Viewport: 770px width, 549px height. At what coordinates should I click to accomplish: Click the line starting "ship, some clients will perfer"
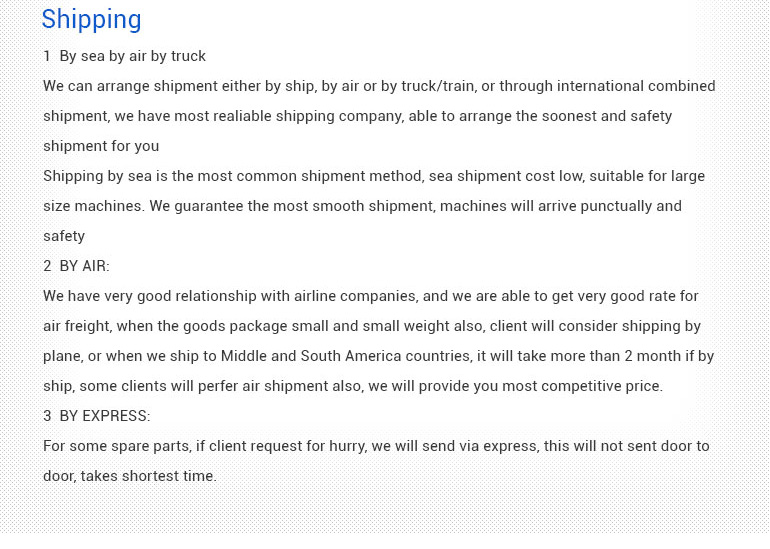[x=352, y=386]
